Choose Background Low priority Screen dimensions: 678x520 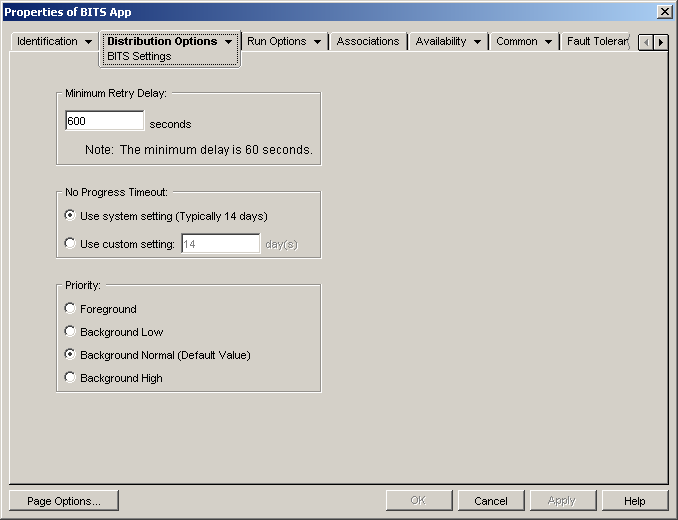pos(70,332)
